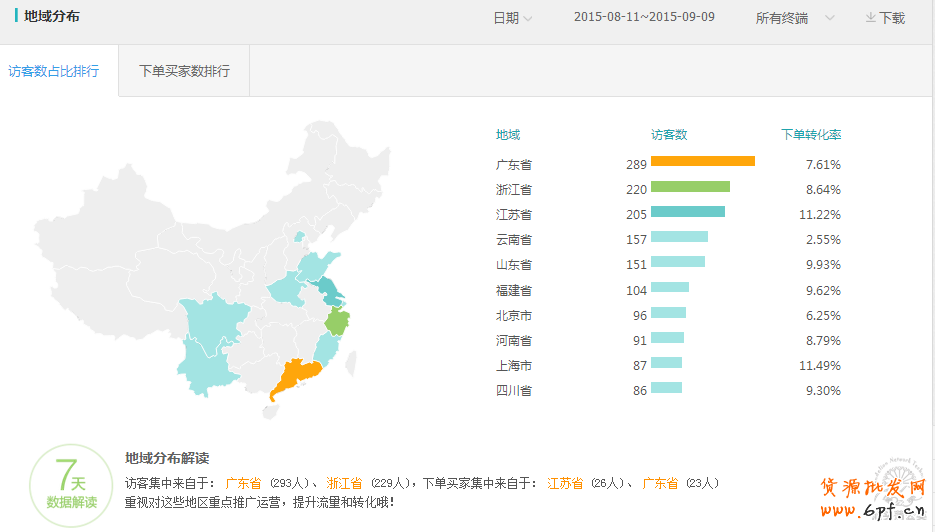
Task: Click the 浙江省 link in summary text
Action: [x=344, y=483]
